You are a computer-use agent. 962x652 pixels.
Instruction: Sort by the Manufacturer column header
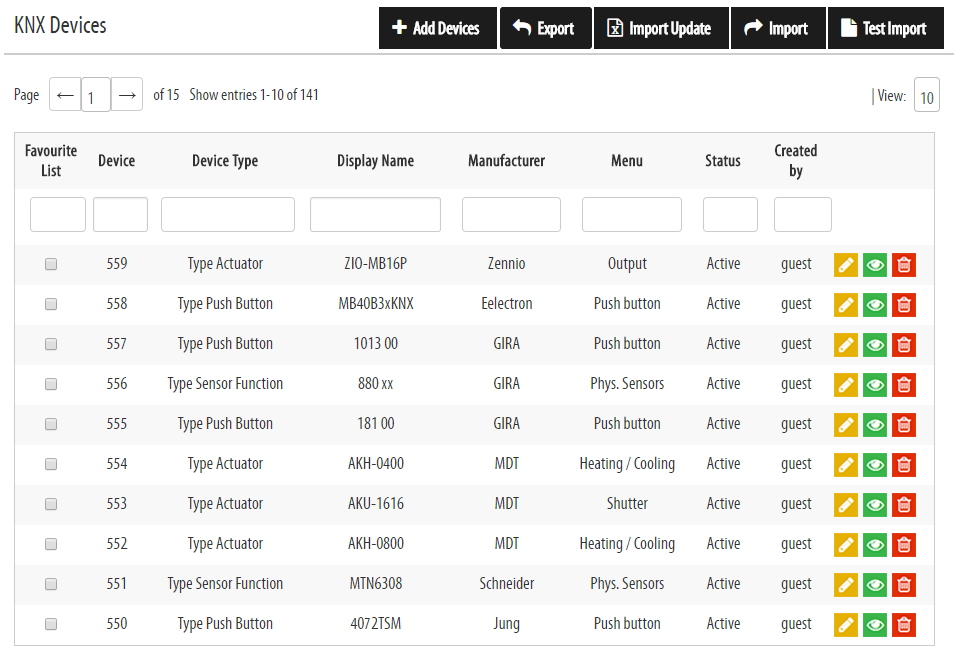pos(506,161)
